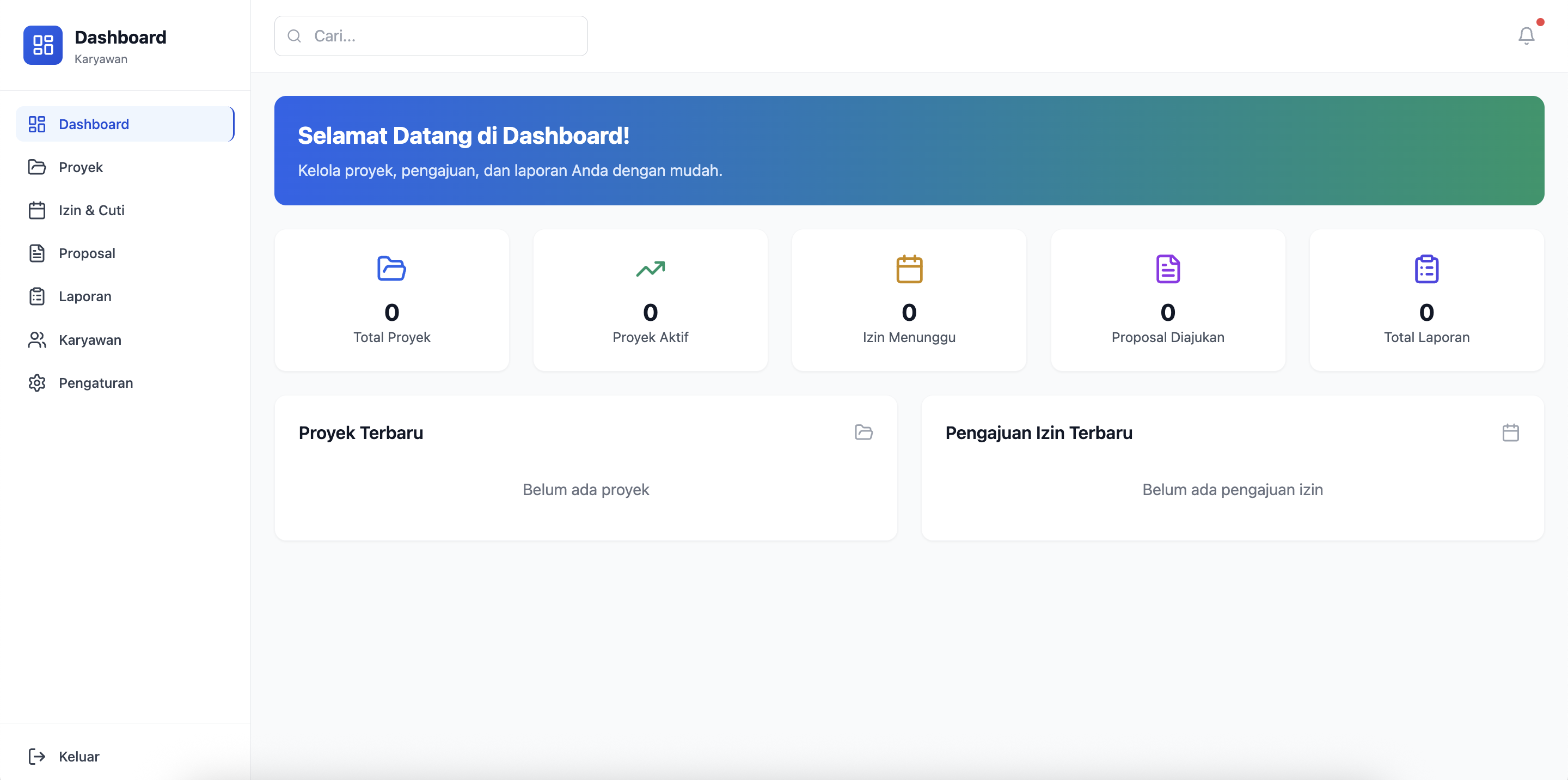Click the Keluar logout arrow icon

coord(37,756)
